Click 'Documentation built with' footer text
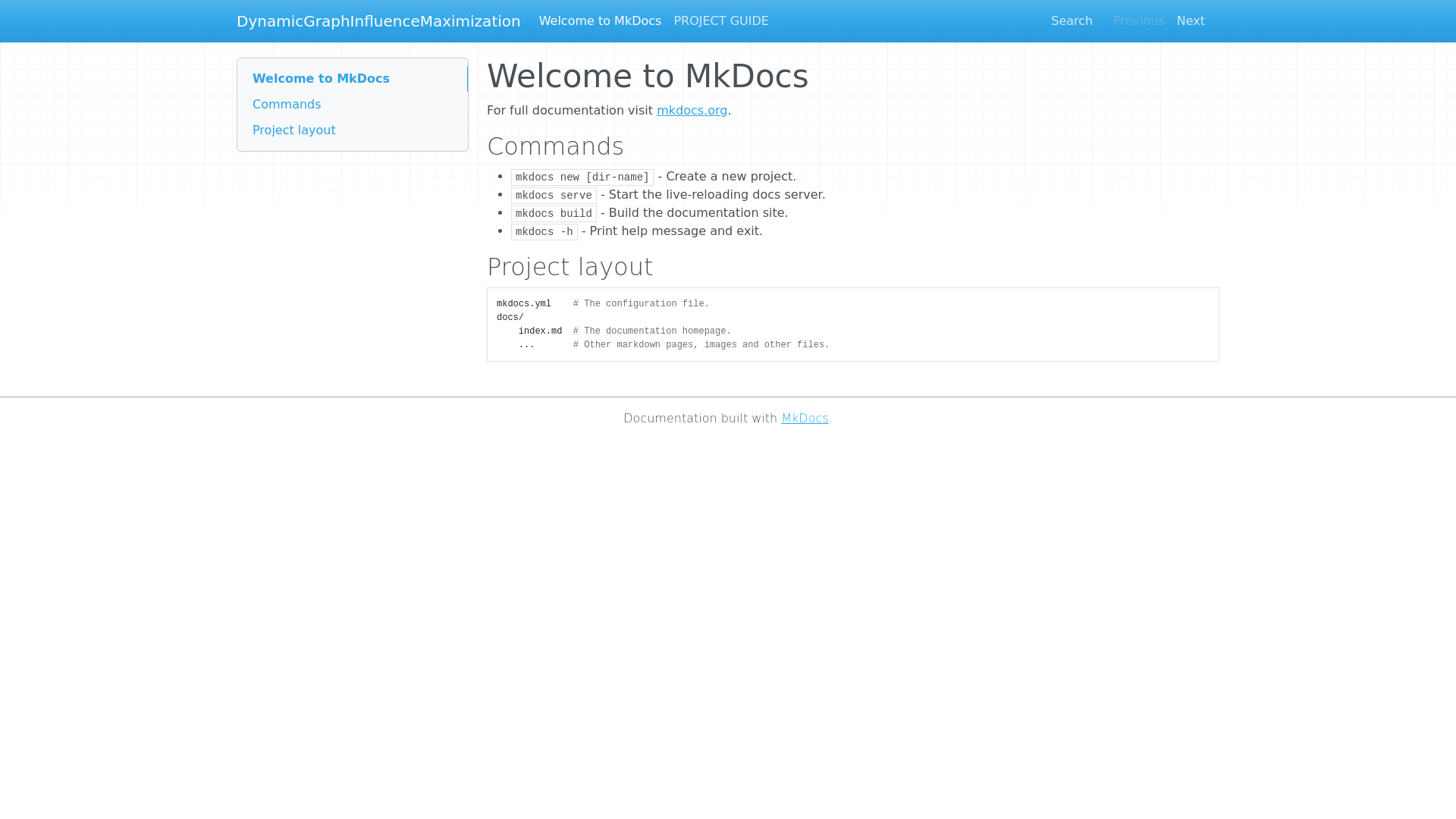The width and height of the screenshot is (1456, 819). pyautogui.click(x=701, y=419)
